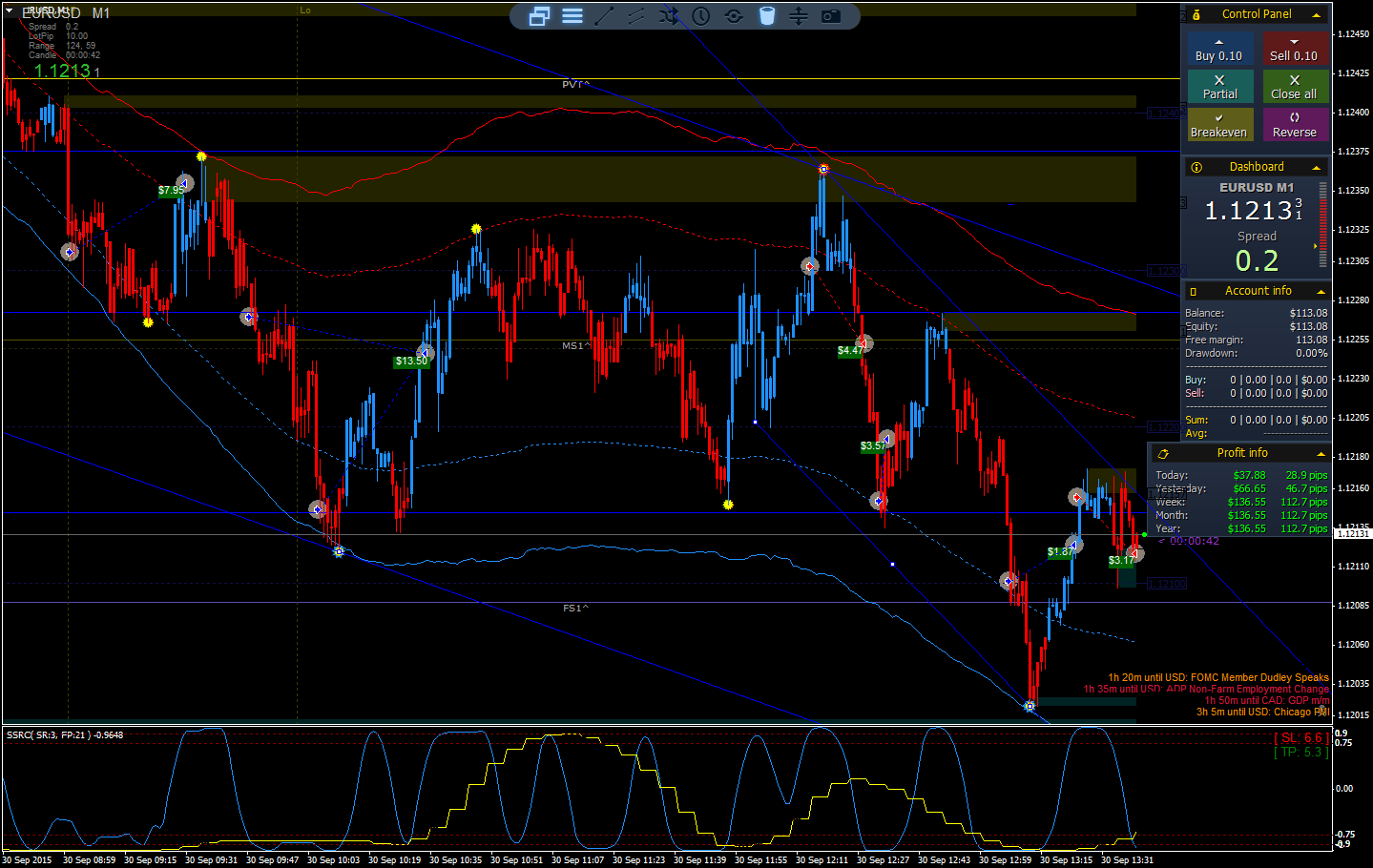Click the $4.47 trade profit label
The width and height of the screenshot is (1373, 868).
849,351
